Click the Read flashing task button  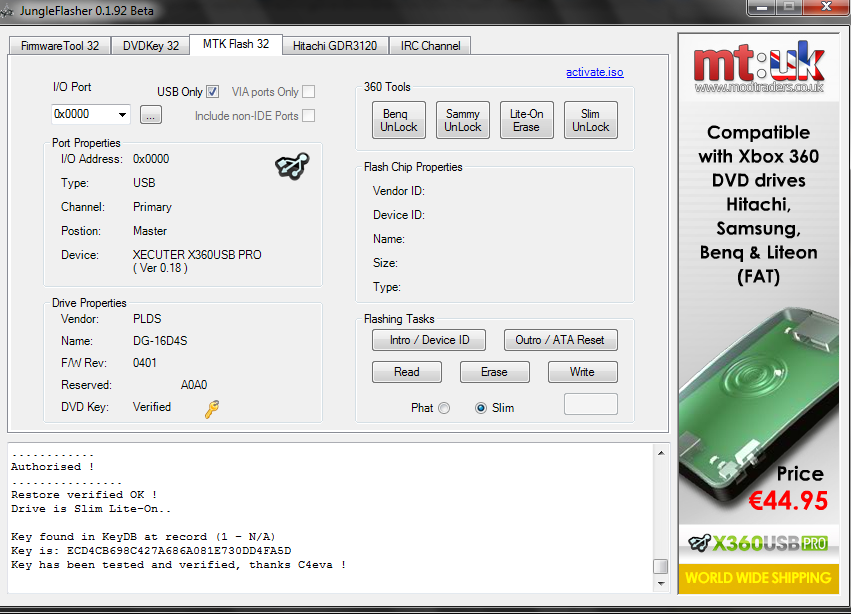[x=407, y=372]
